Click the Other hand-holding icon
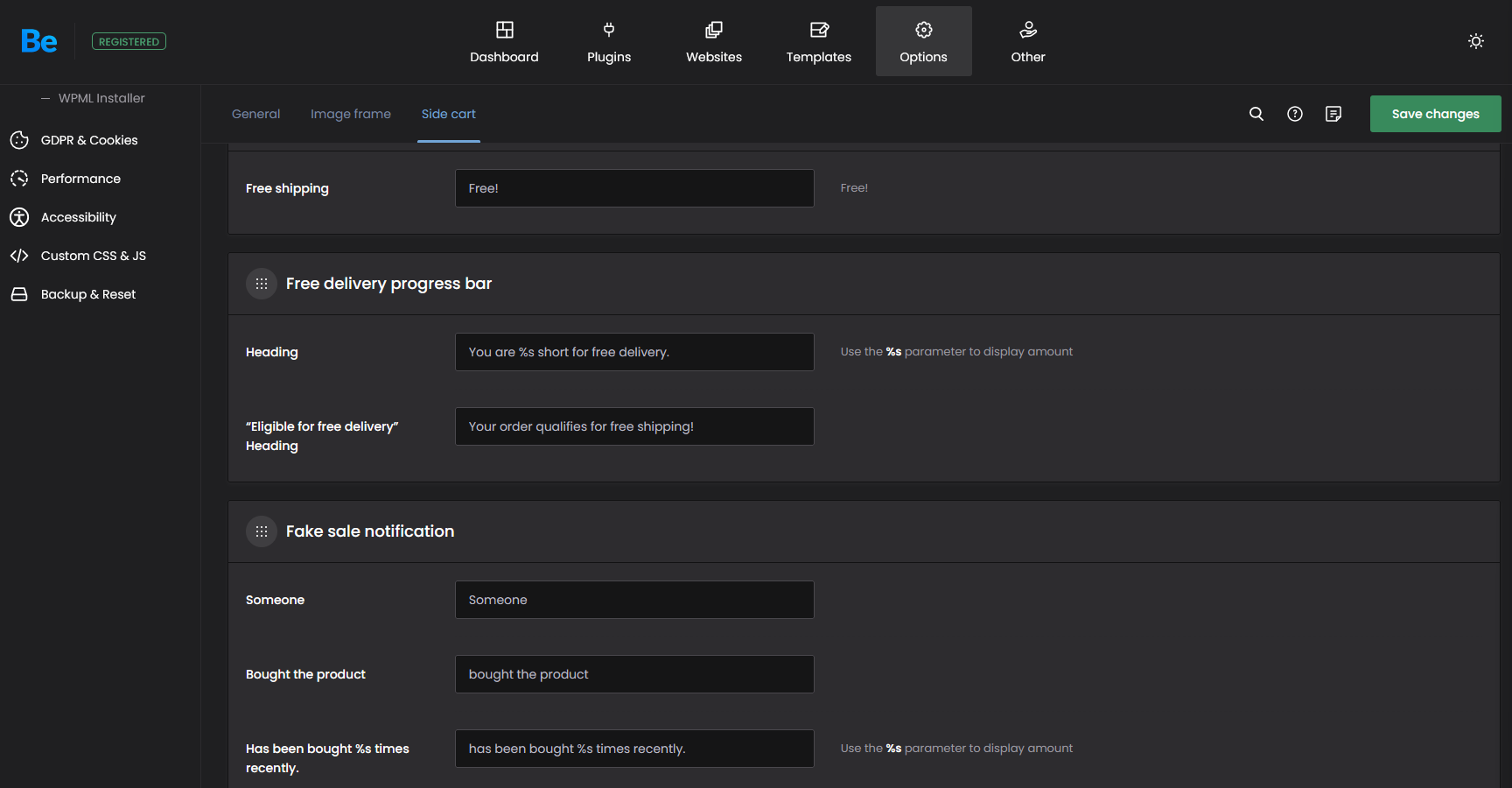 point(1028,30)
